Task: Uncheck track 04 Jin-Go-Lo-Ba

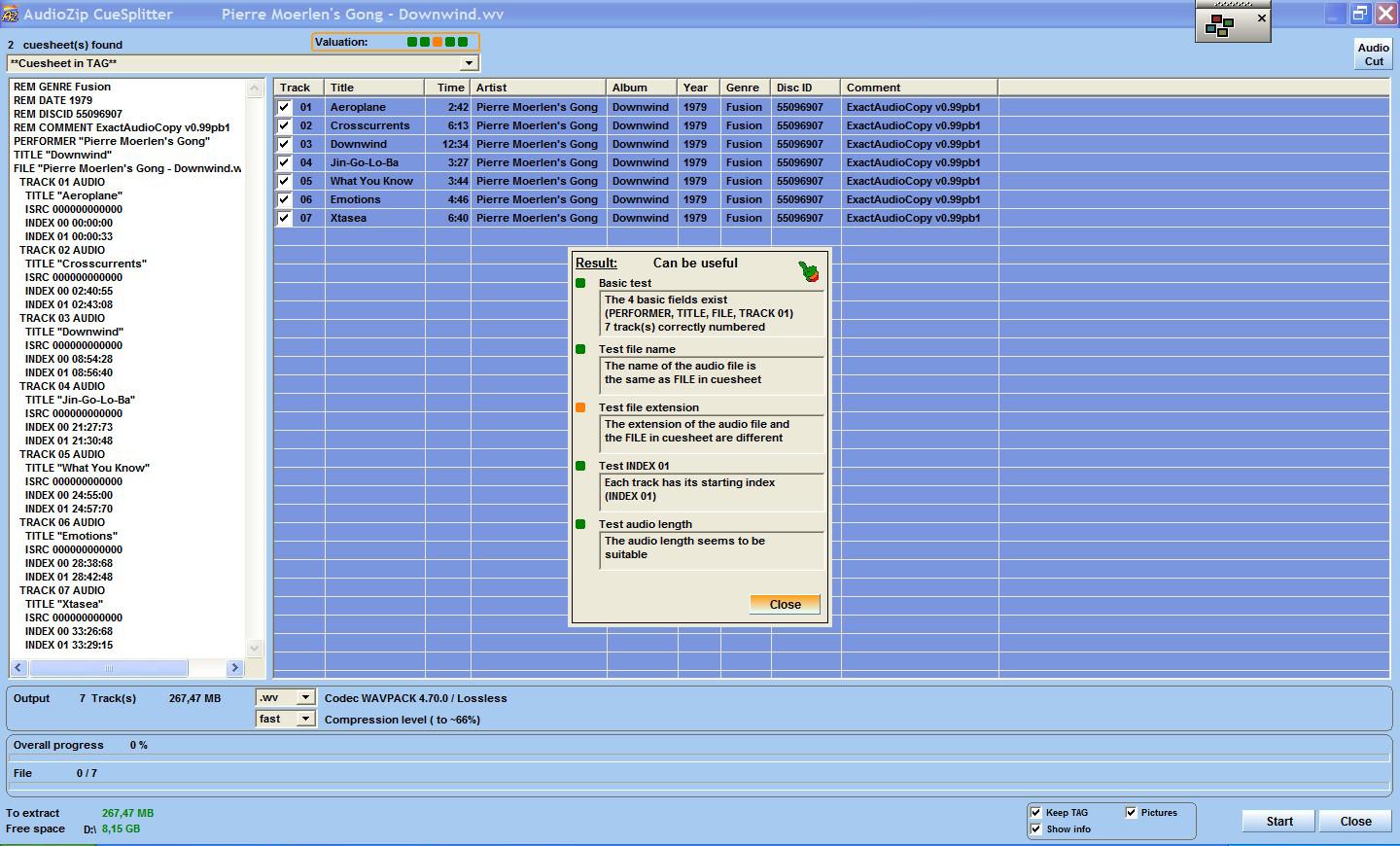Action: point(284,162)
